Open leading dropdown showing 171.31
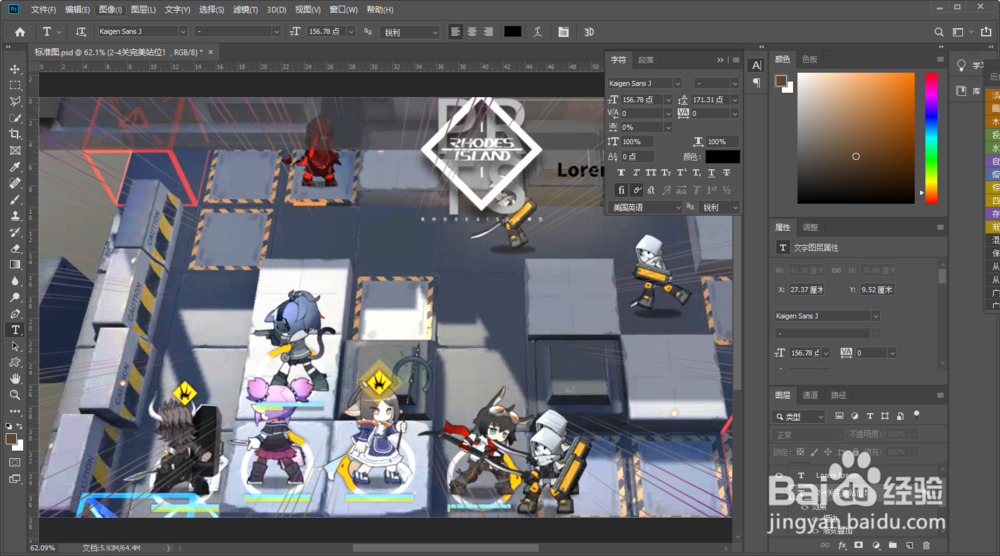The height and width of the screenshot is (556, 1000). point(735,99)
